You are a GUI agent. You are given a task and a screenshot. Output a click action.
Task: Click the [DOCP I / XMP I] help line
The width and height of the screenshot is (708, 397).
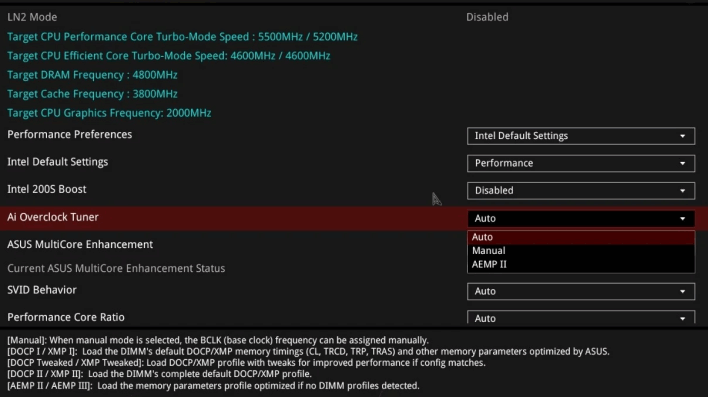[308, 351]
